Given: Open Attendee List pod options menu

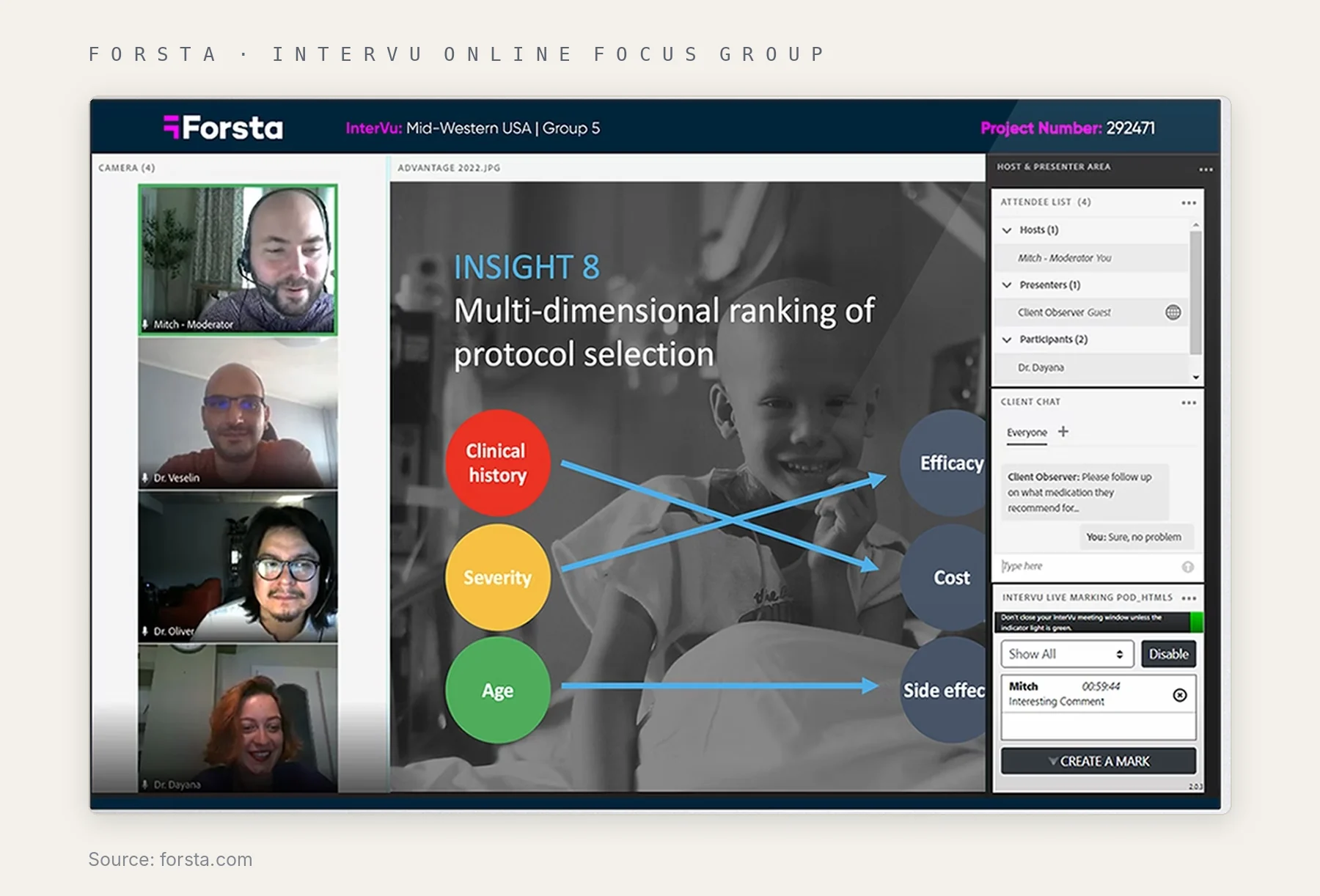Looking at the screenshot, I should [x=1189, y=203].
